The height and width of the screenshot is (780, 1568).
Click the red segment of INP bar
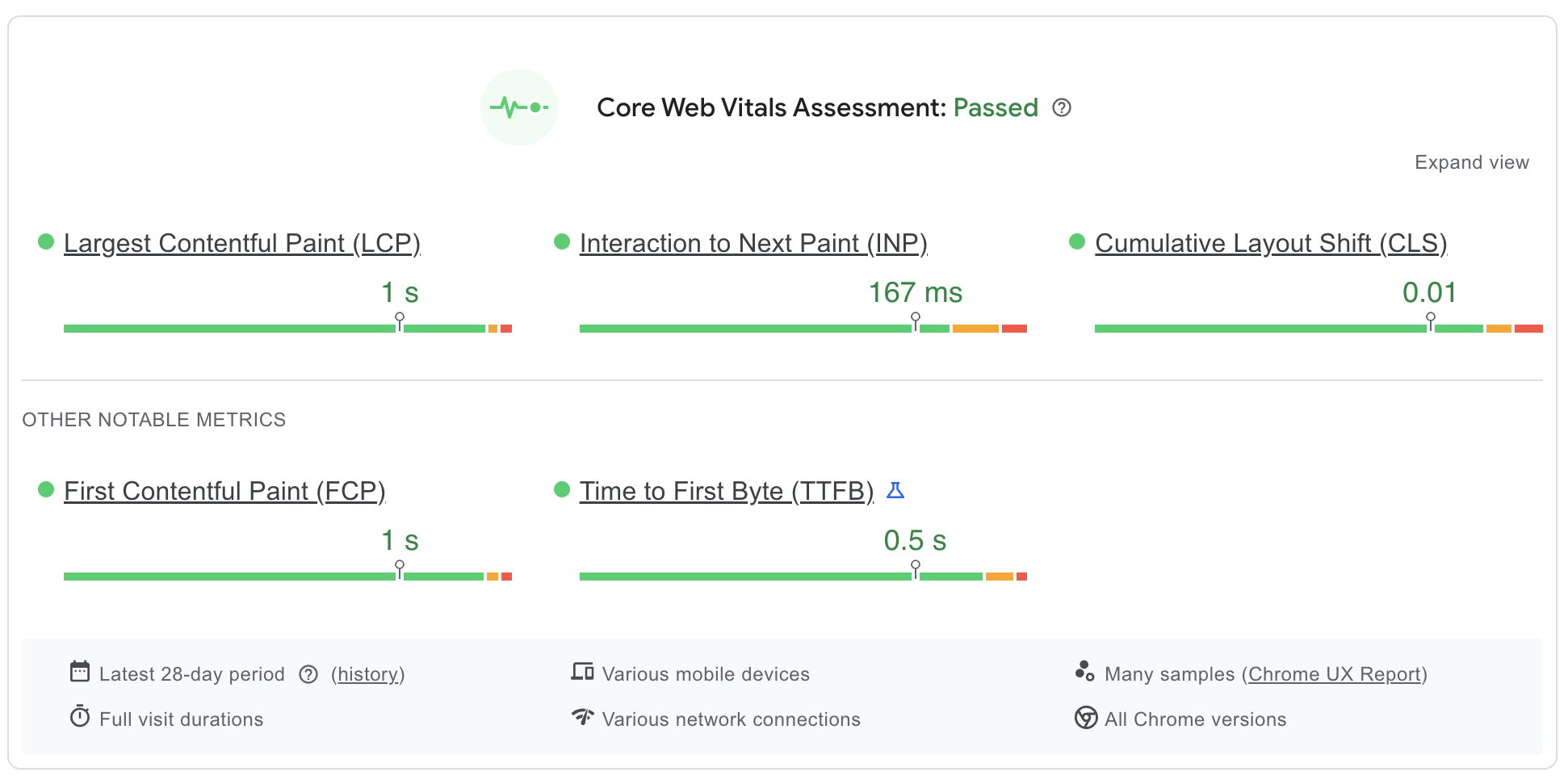point(1014,329)
